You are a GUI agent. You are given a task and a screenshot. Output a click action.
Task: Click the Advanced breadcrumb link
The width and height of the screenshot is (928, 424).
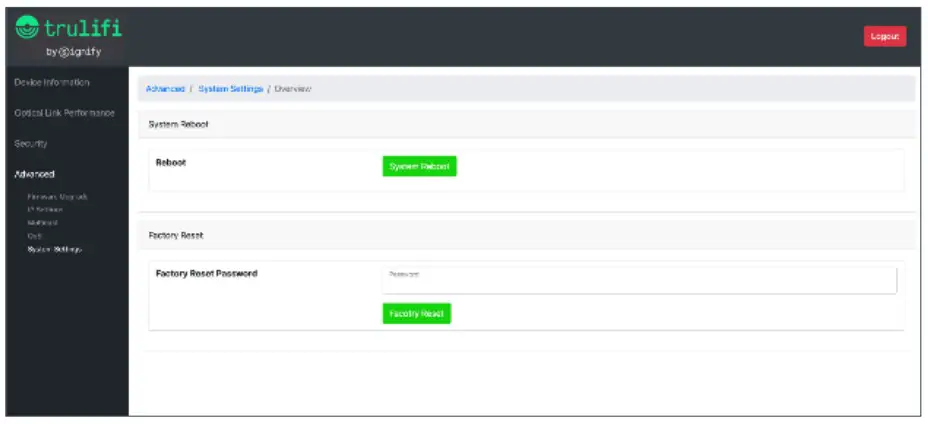[165, 89]
